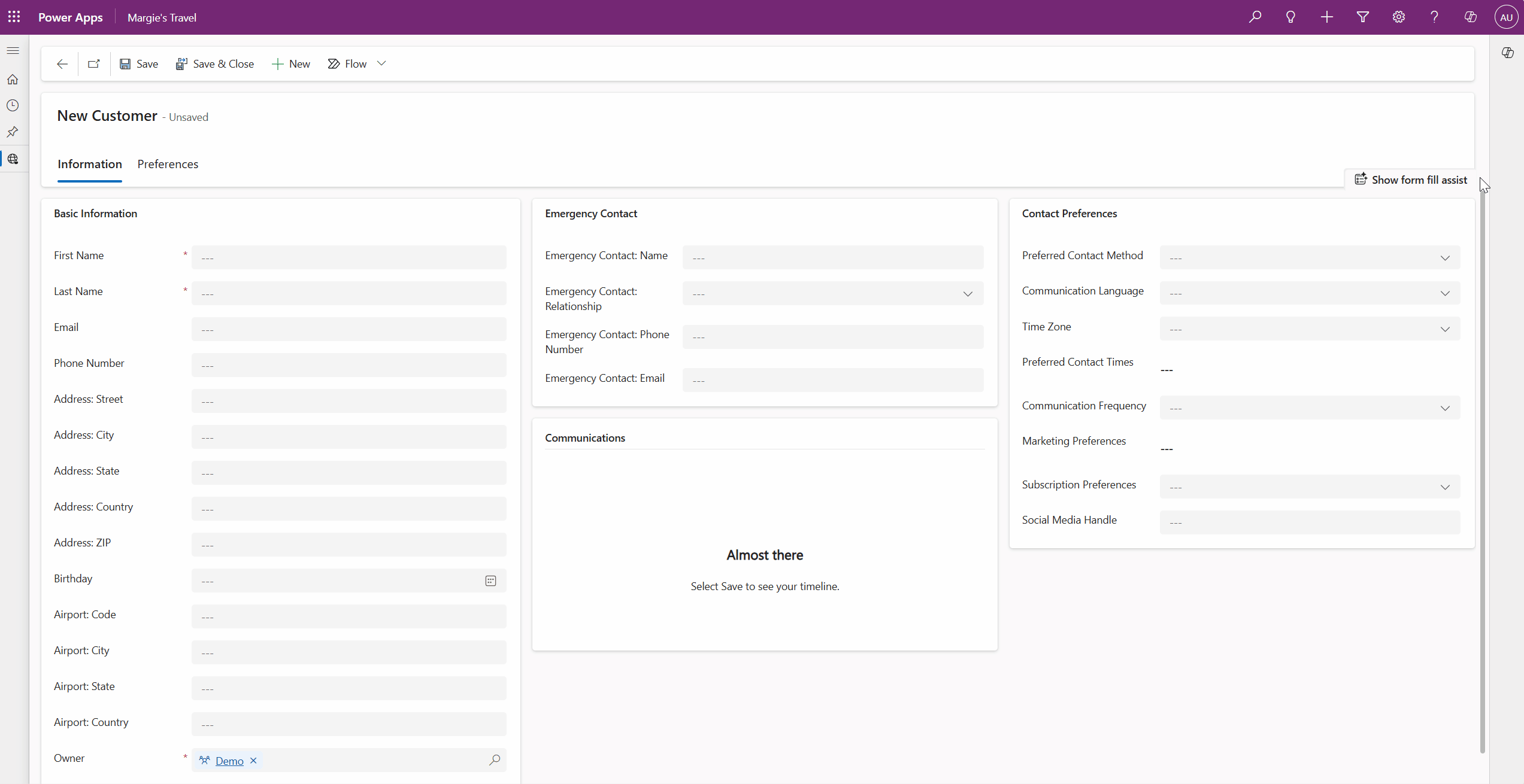Select the Information tab
Viewport: 1524px width, 784px height.
coord(89,163)
